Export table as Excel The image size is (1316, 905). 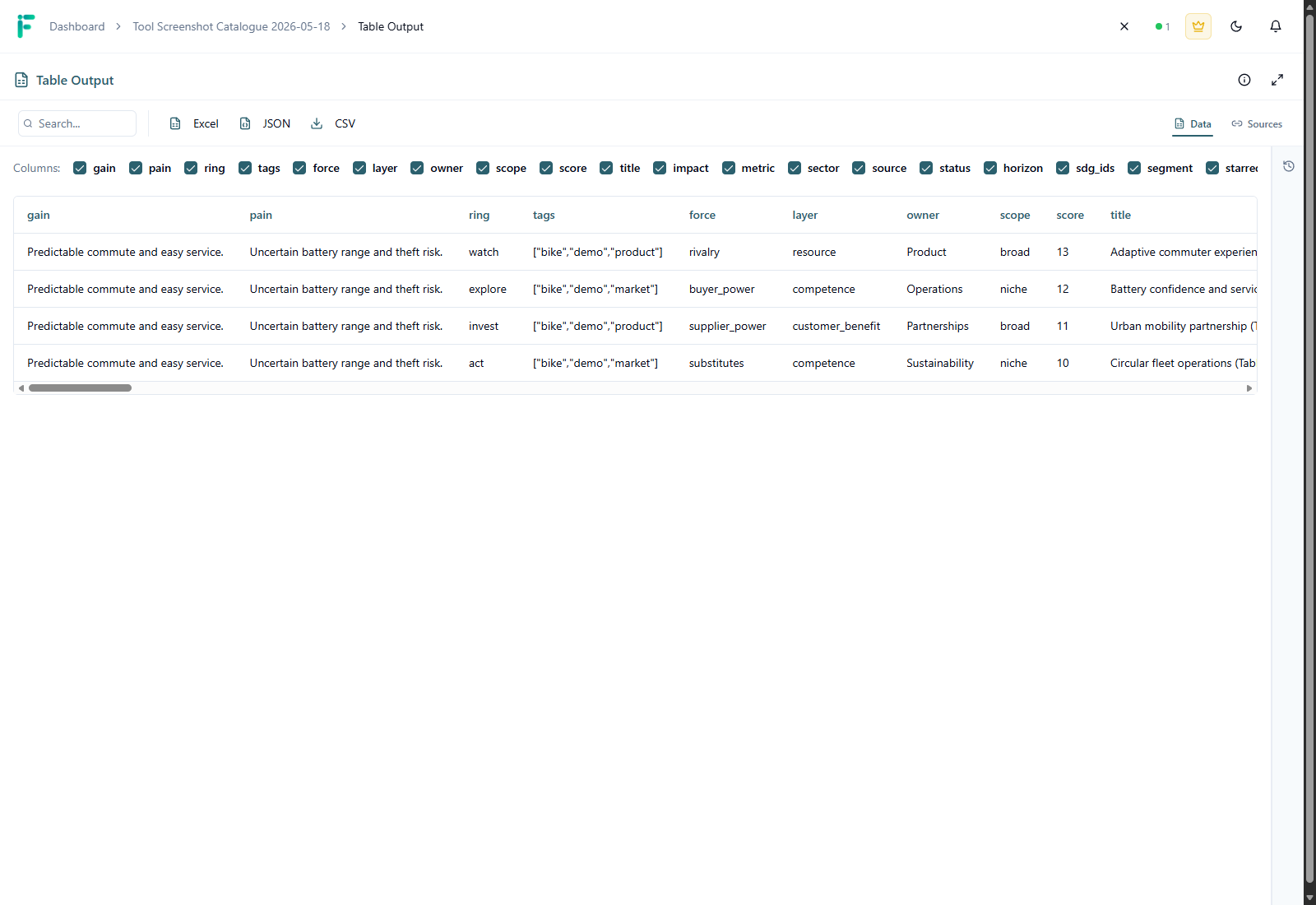[x=194, y=123]
